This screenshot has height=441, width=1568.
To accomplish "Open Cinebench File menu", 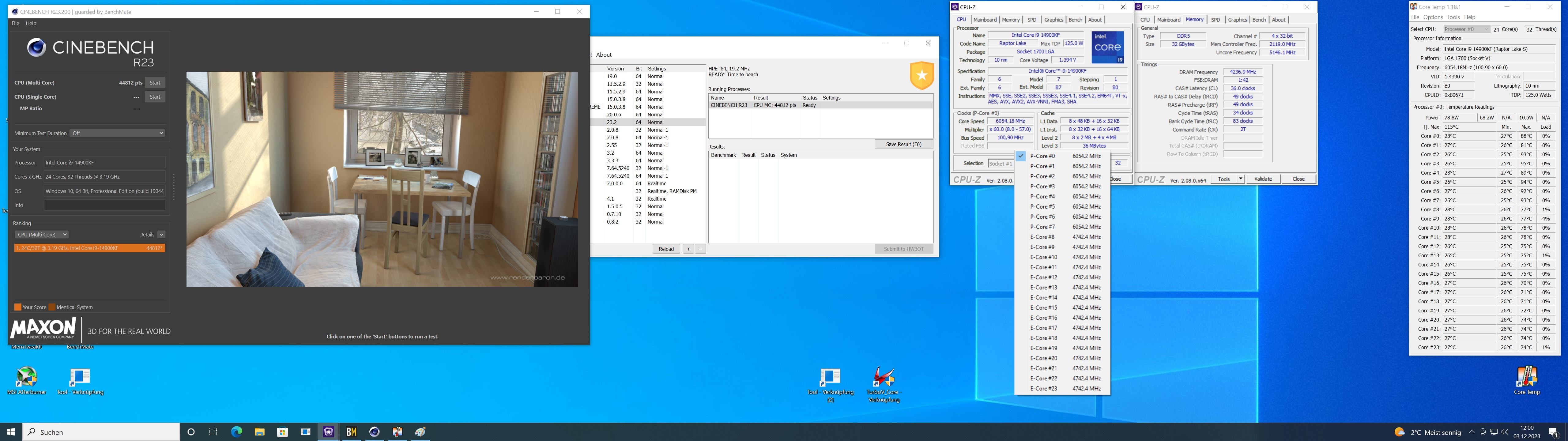I will pos(15,23).
